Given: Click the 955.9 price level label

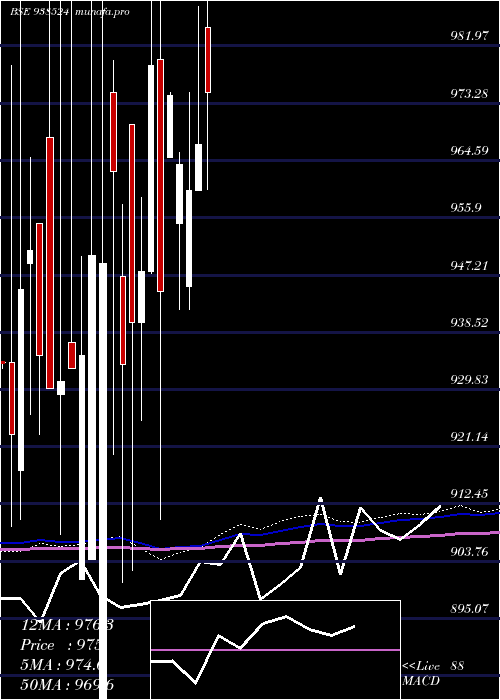Looking at the screenshot, I should coord(466,208).
